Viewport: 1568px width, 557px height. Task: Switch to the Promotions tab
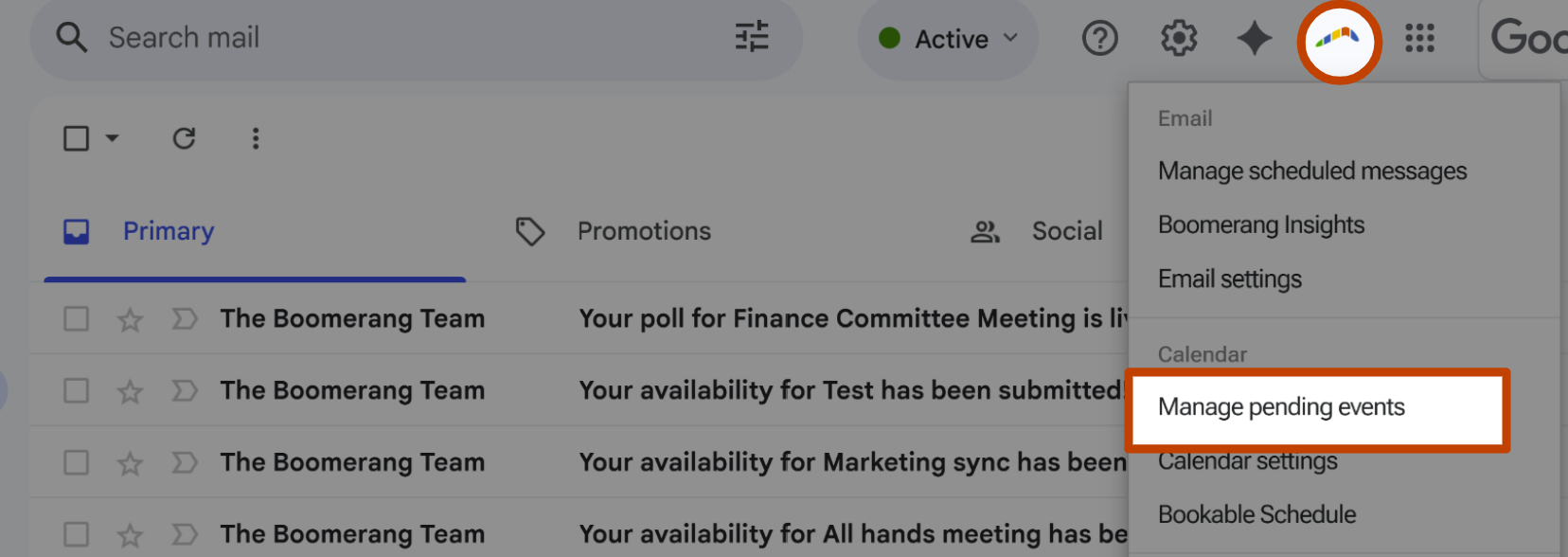click(612, 231)
